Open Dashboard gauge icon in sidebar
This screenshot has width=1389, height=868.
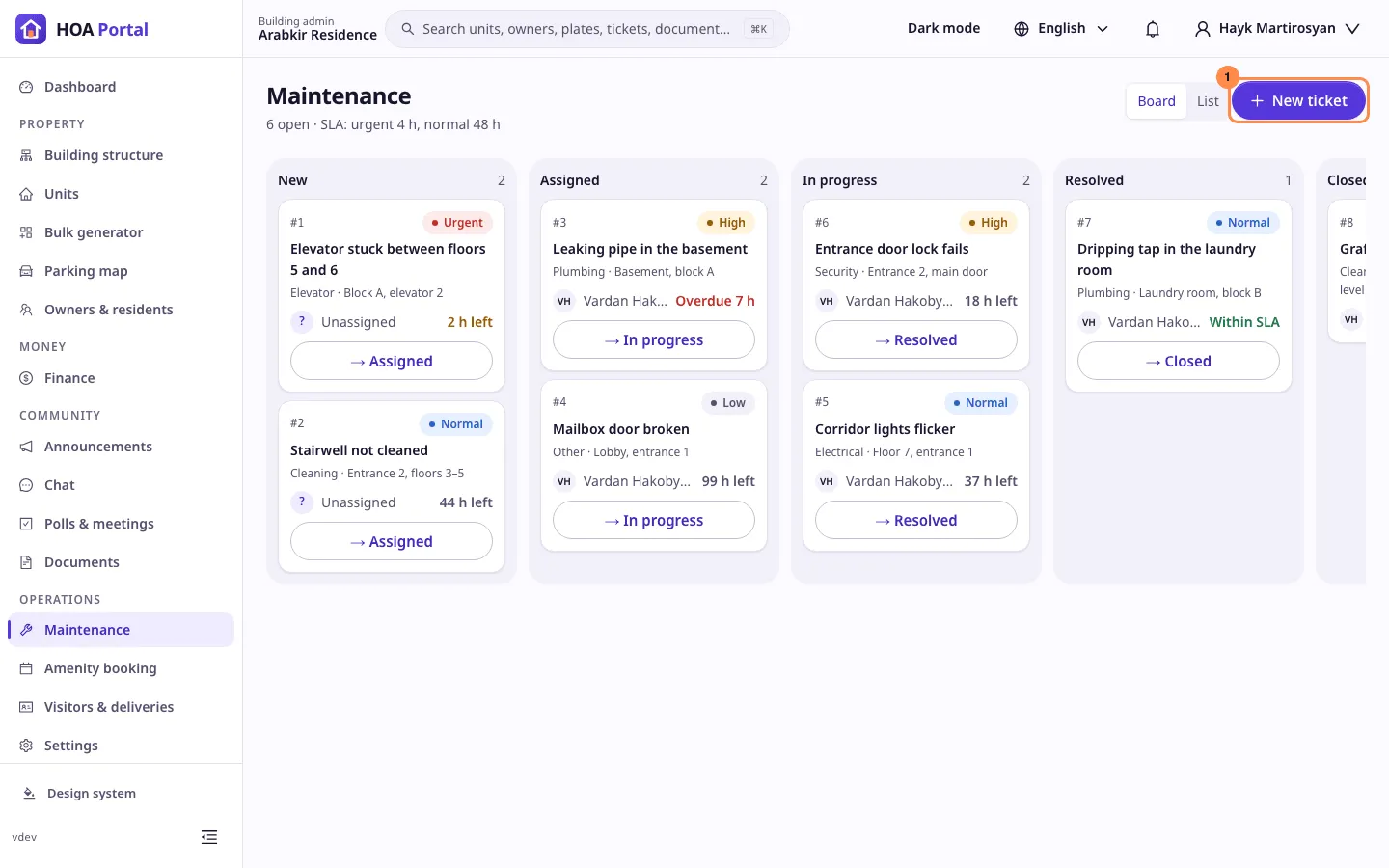click(26, 87)
